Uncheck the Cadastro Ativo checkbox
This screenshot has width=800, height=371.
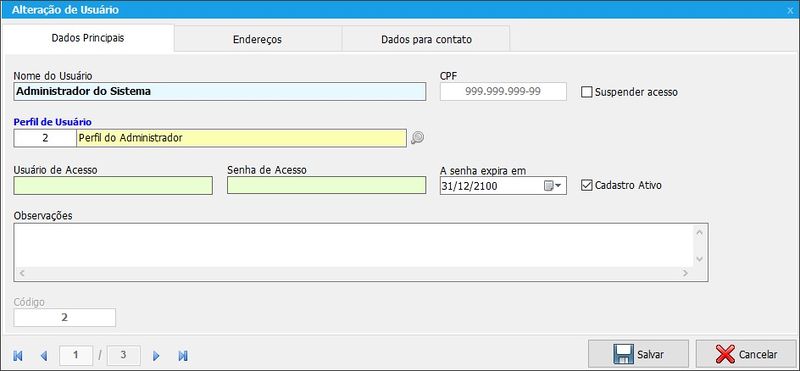586,185
